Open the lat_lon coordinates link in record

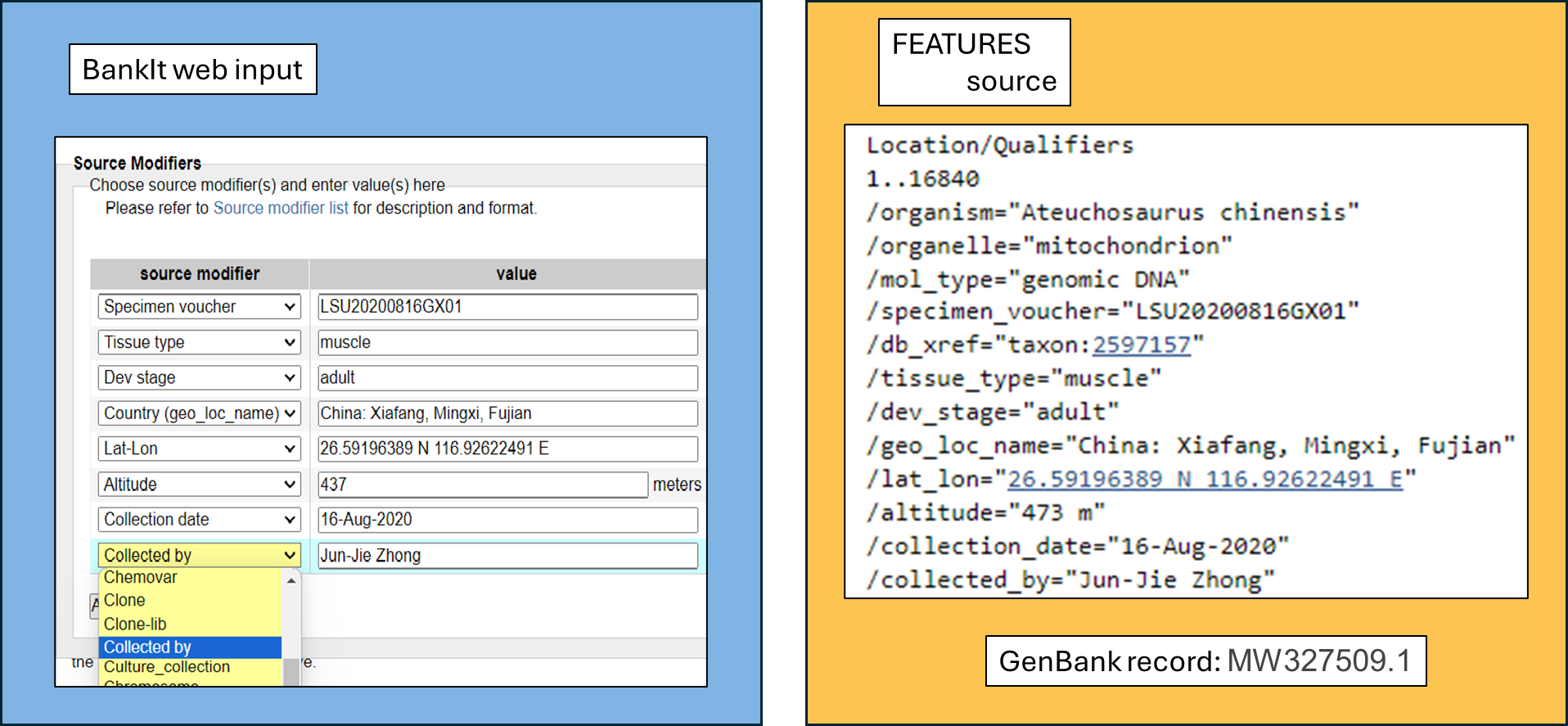point(1205,479)
